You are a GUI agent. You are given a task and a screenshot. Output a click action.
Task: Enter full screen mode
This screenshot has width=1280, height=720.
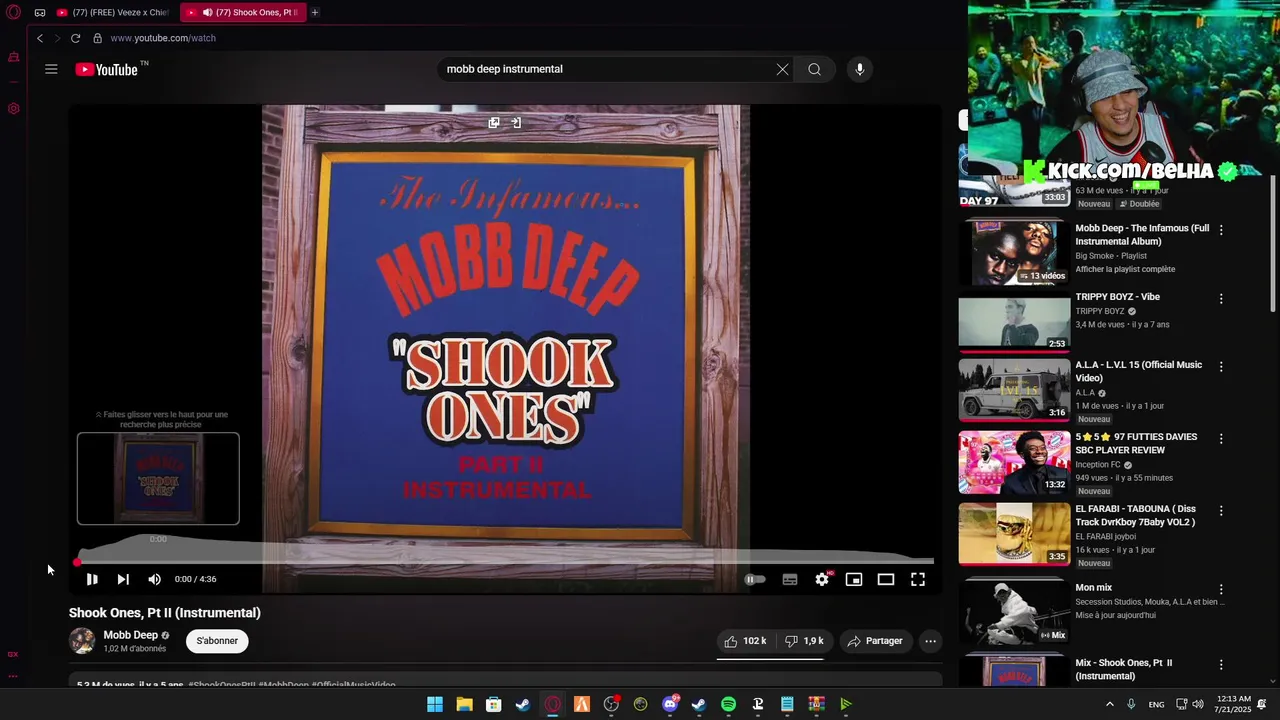(x=918, y=579)
